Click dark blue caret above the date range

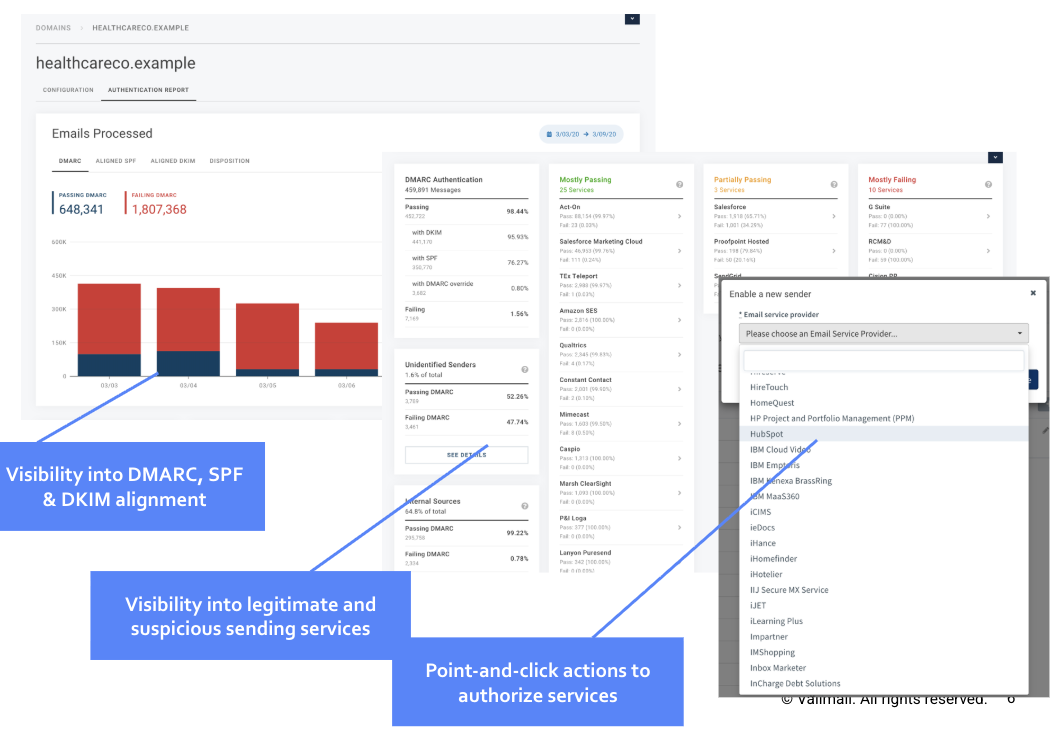tap(631, 18)
